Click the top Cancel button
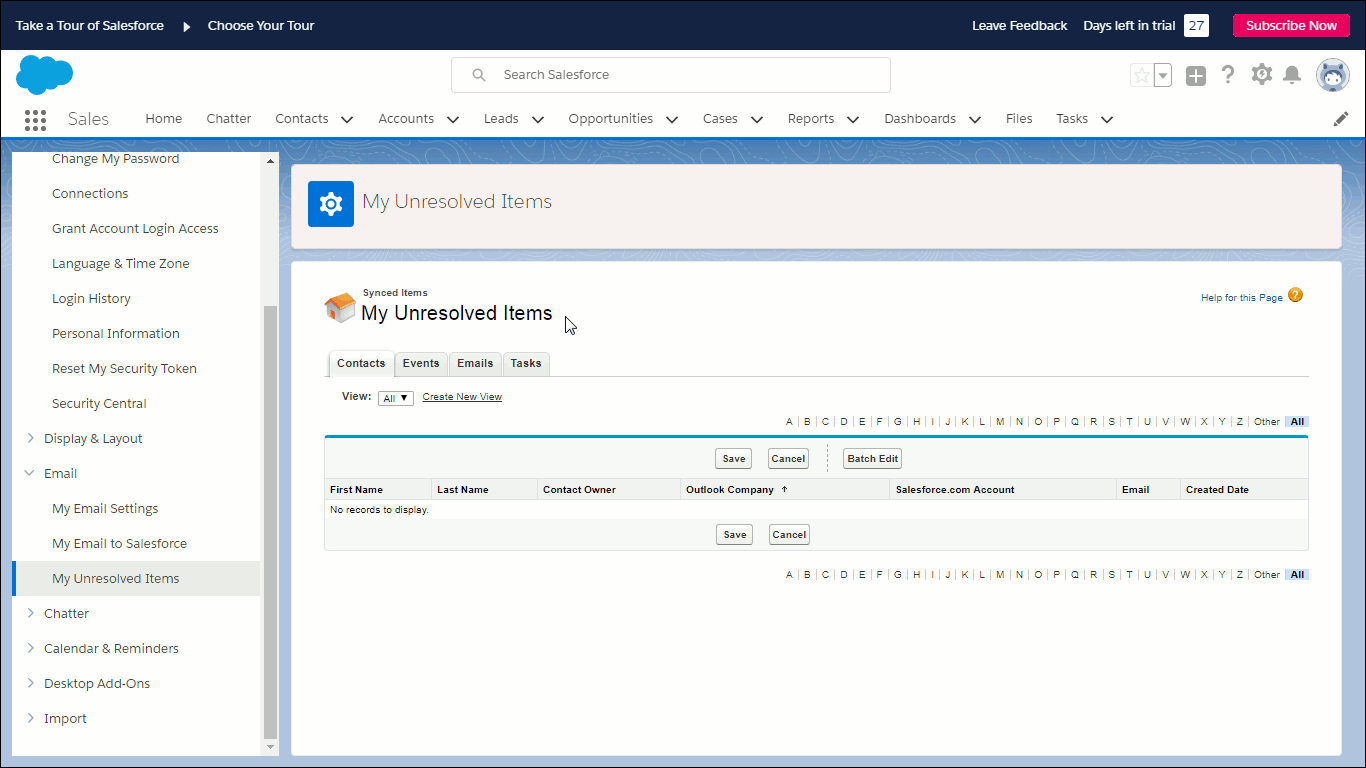Image resolution: width=1366 pixels, height=768 pixels. tap(788, 459)
